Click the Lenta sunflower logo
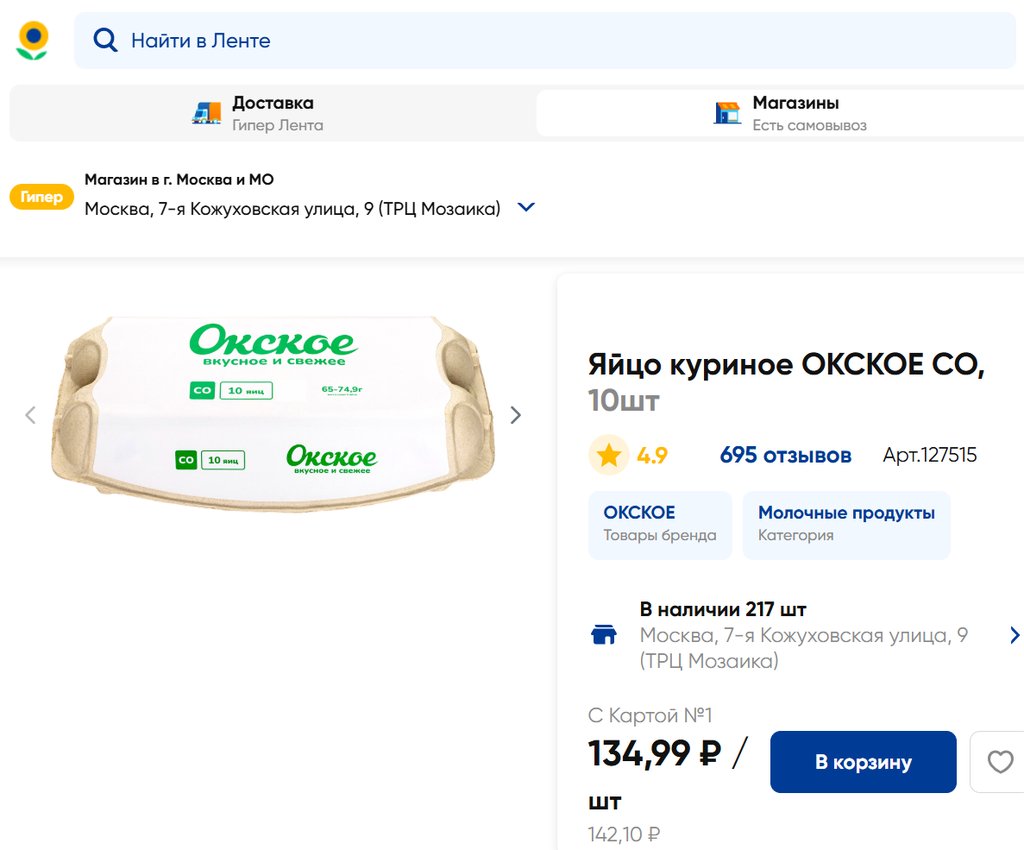Screen dimensions: 1024x850 (x=33, y=40)
